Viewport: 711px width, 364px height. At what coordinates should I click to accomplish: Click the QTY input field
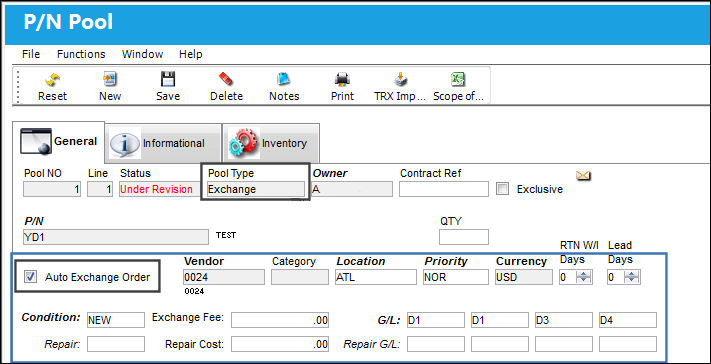tap(464, 237)
